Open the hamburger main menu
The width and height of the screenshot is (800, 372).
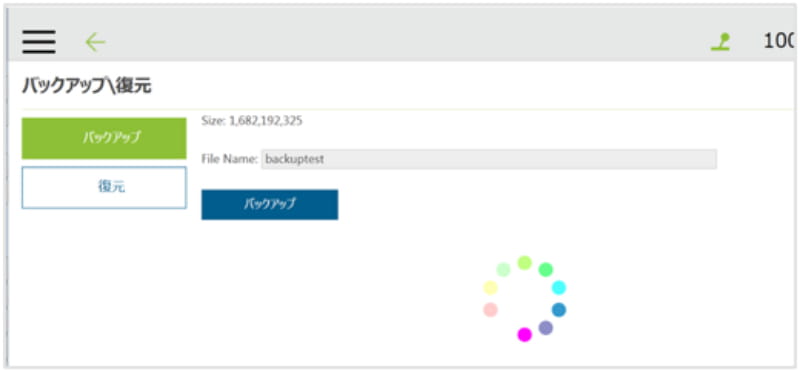[x=39, y=42]
